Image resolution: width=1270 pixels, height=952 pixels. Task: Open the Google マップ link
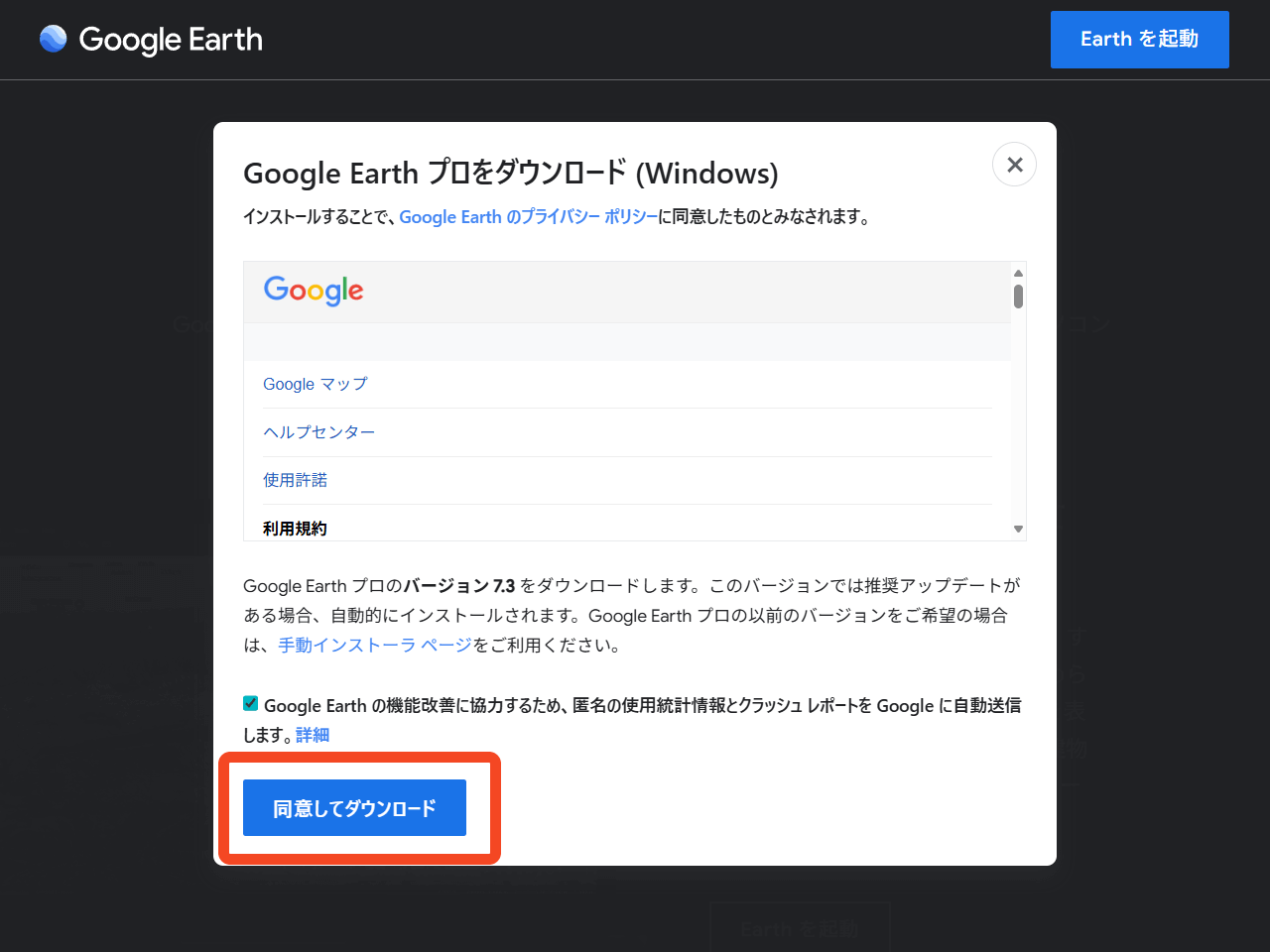[x=315, y=384]
